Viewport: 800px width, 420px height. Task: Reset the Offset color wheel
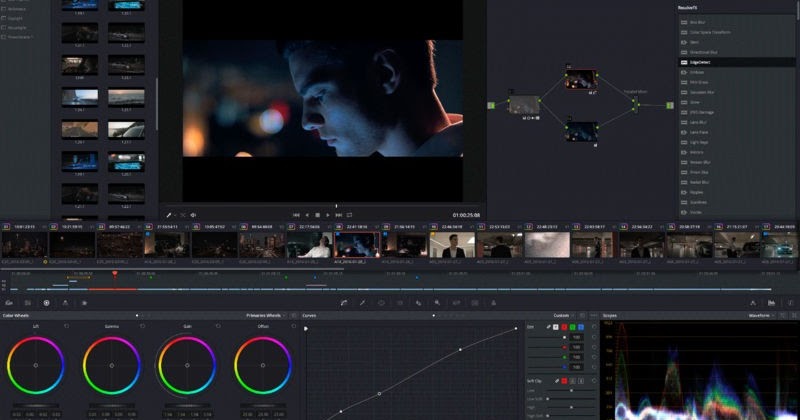tap(293, 326)
